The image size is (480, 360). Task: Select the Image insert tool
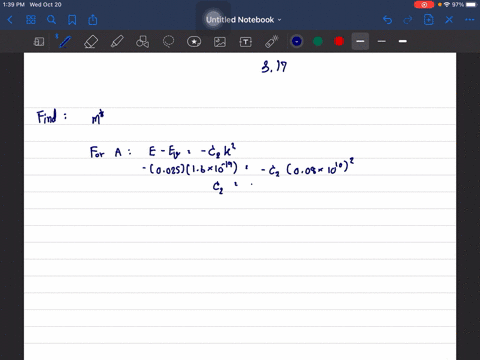pyautogui.click(x=220, y=42)
